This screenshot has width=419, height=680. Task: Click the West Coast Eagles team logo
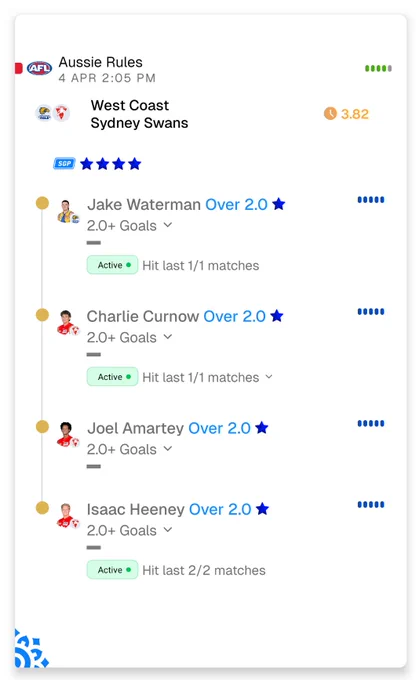click(44, 113)
